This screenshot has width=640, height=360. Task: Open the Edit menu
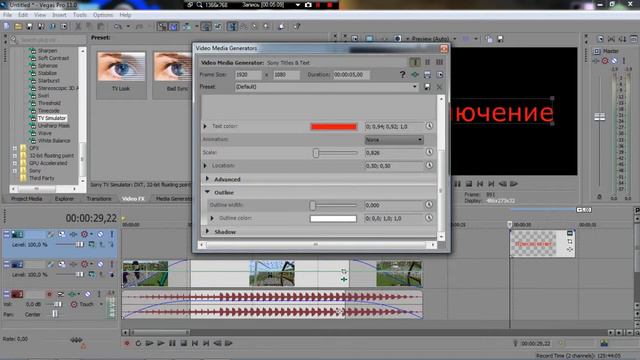pos(23,15)
